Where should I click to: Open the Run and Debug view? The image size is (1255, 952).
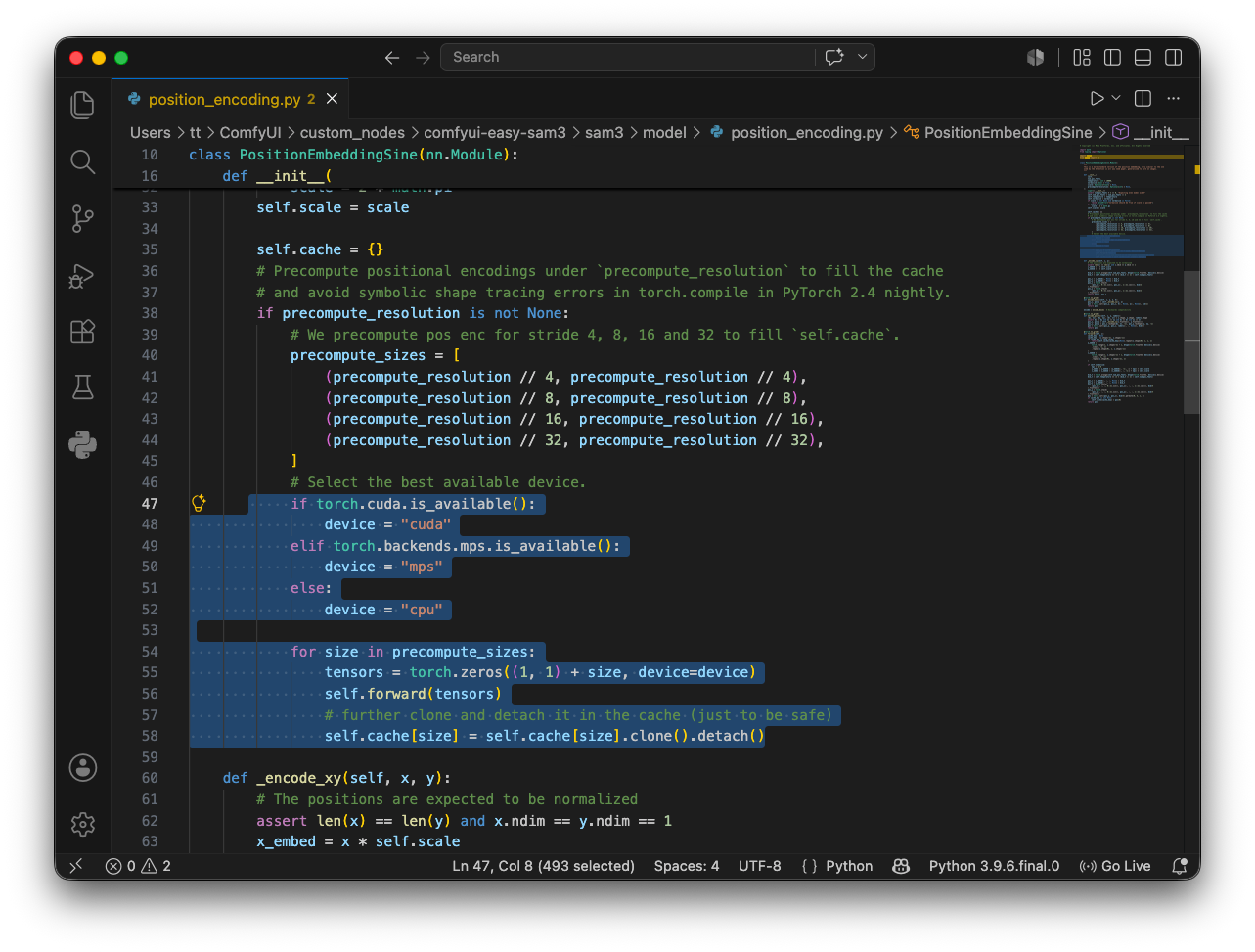[83, 275]
